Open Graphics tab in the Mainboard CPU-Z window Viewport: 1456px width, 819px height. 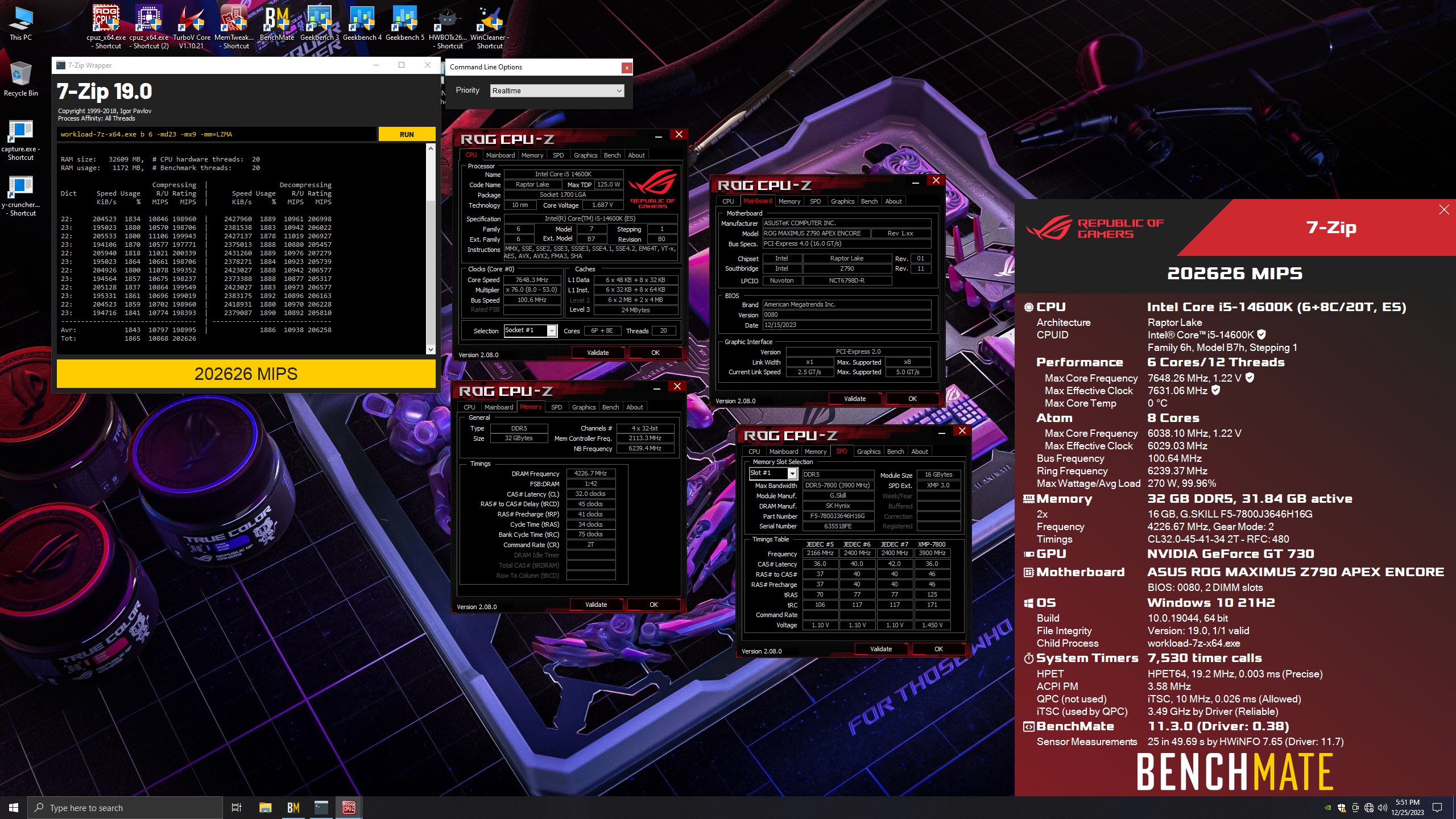(x=842, y=201)
